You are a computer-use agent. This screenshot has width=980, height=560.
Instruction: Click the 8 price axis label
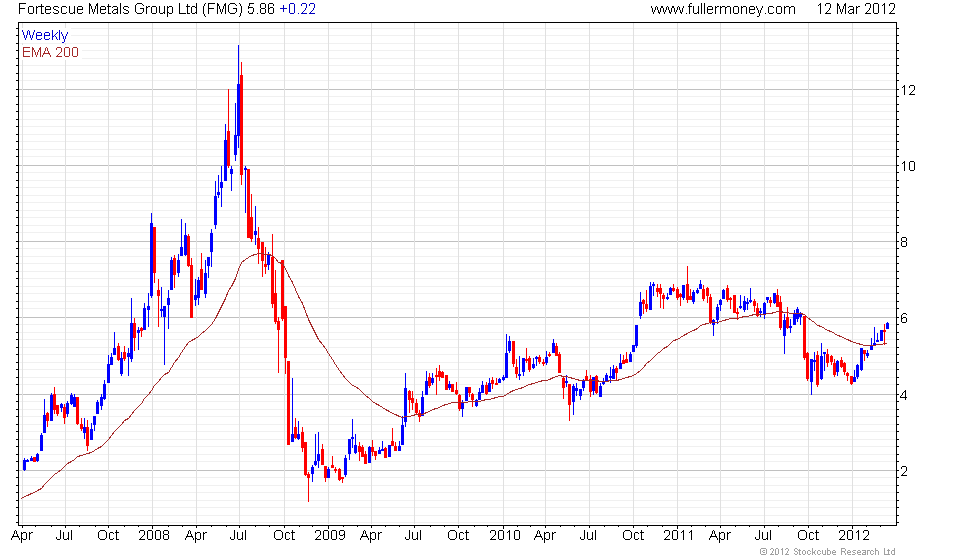(904, 242)
